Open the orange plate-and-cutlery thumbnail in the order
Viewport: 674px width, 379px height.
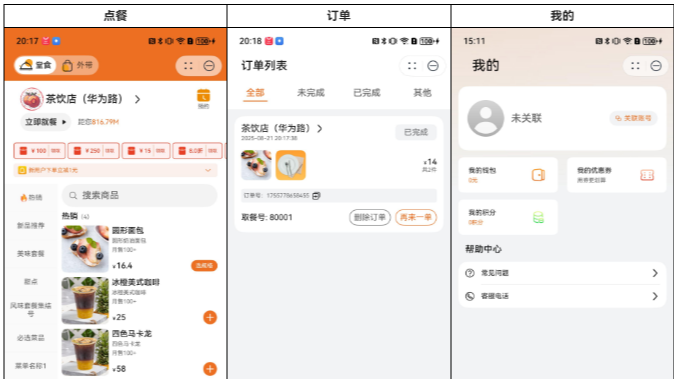coord(291,165)
